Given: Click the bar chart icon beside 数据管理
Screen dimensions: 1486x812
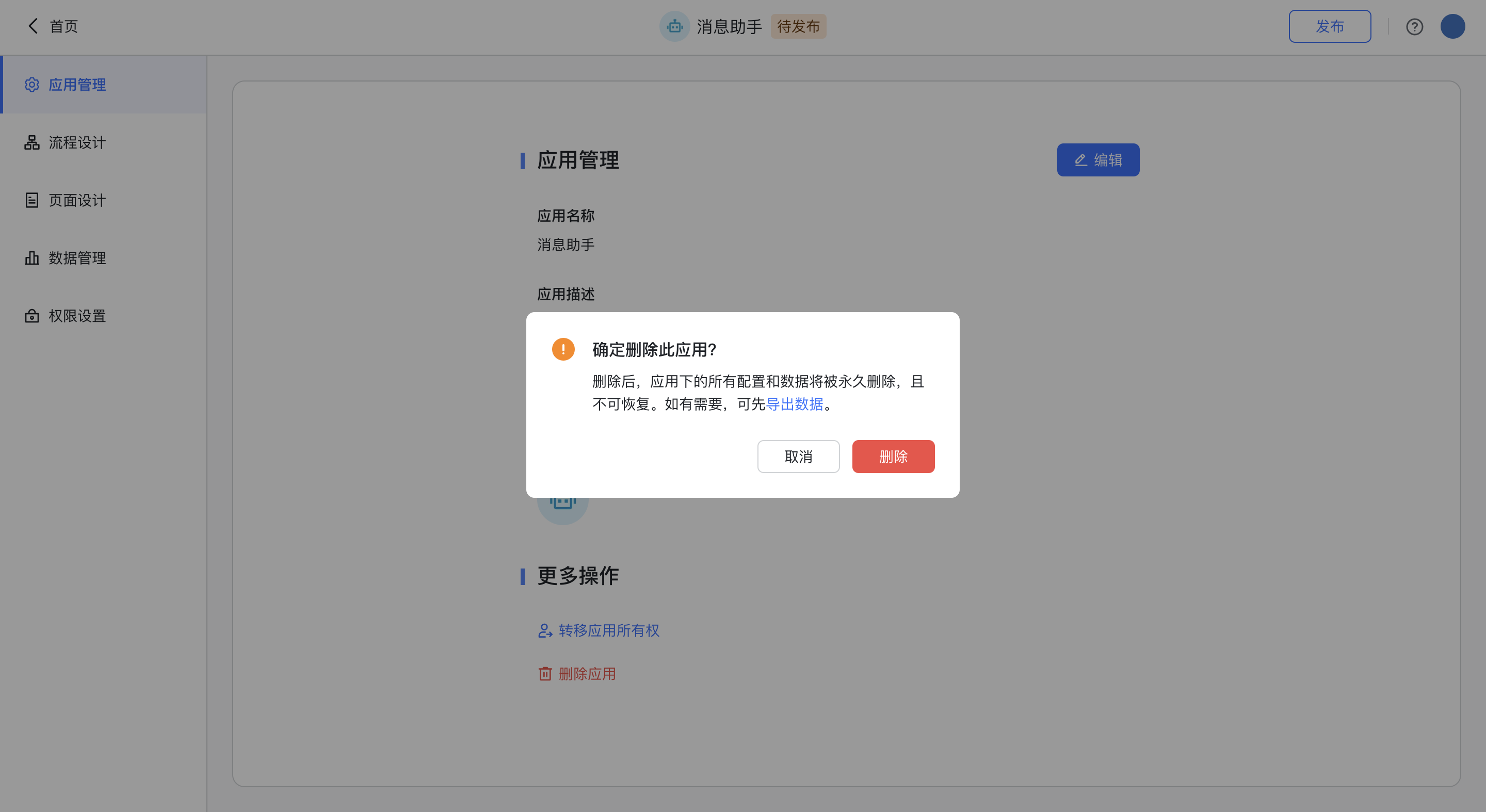Looking at the screenshot, I should click(31, 258).
